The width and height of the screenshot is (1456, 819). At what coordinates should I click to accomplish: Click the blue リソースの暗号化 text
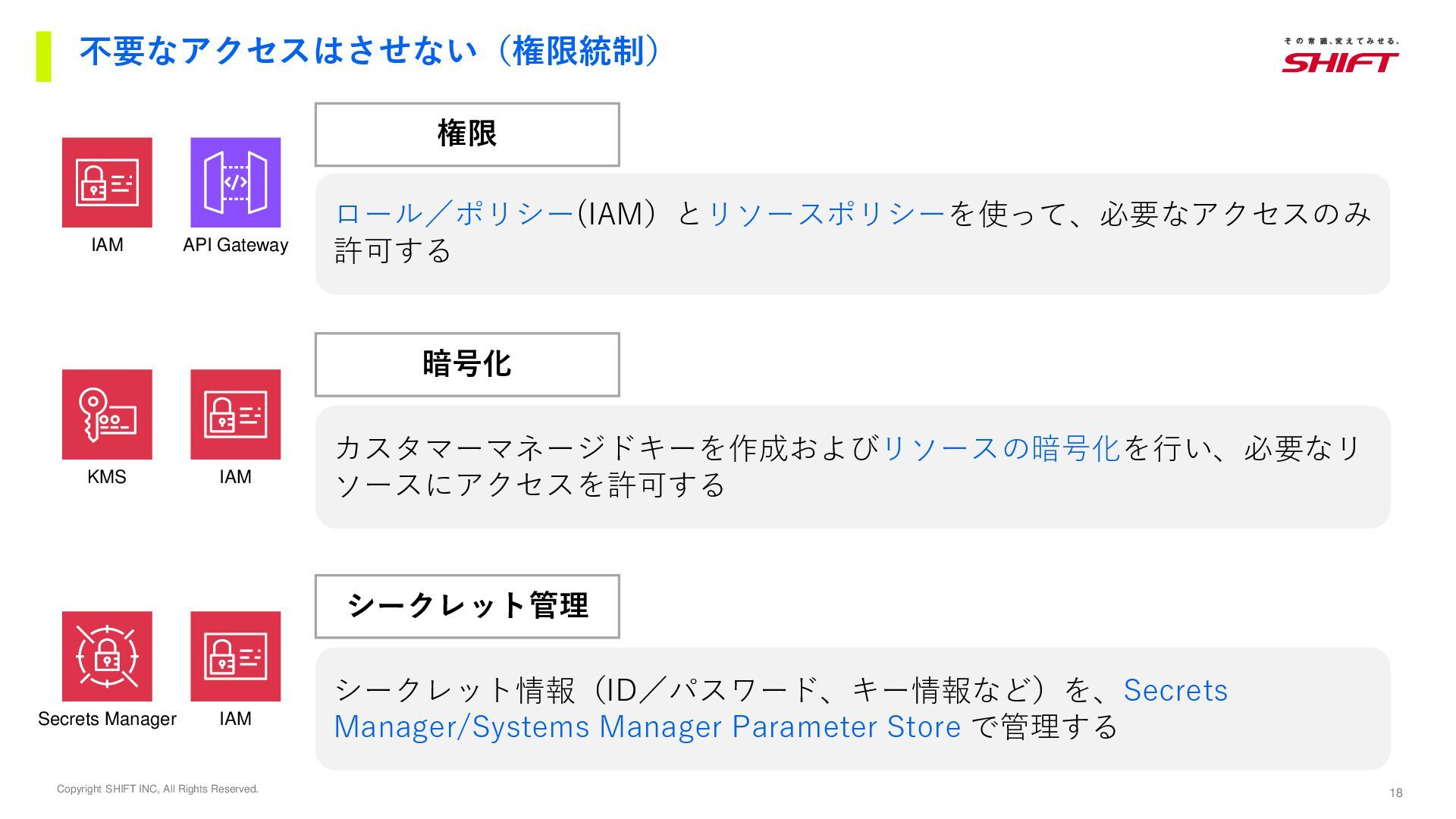point(1001,448)
